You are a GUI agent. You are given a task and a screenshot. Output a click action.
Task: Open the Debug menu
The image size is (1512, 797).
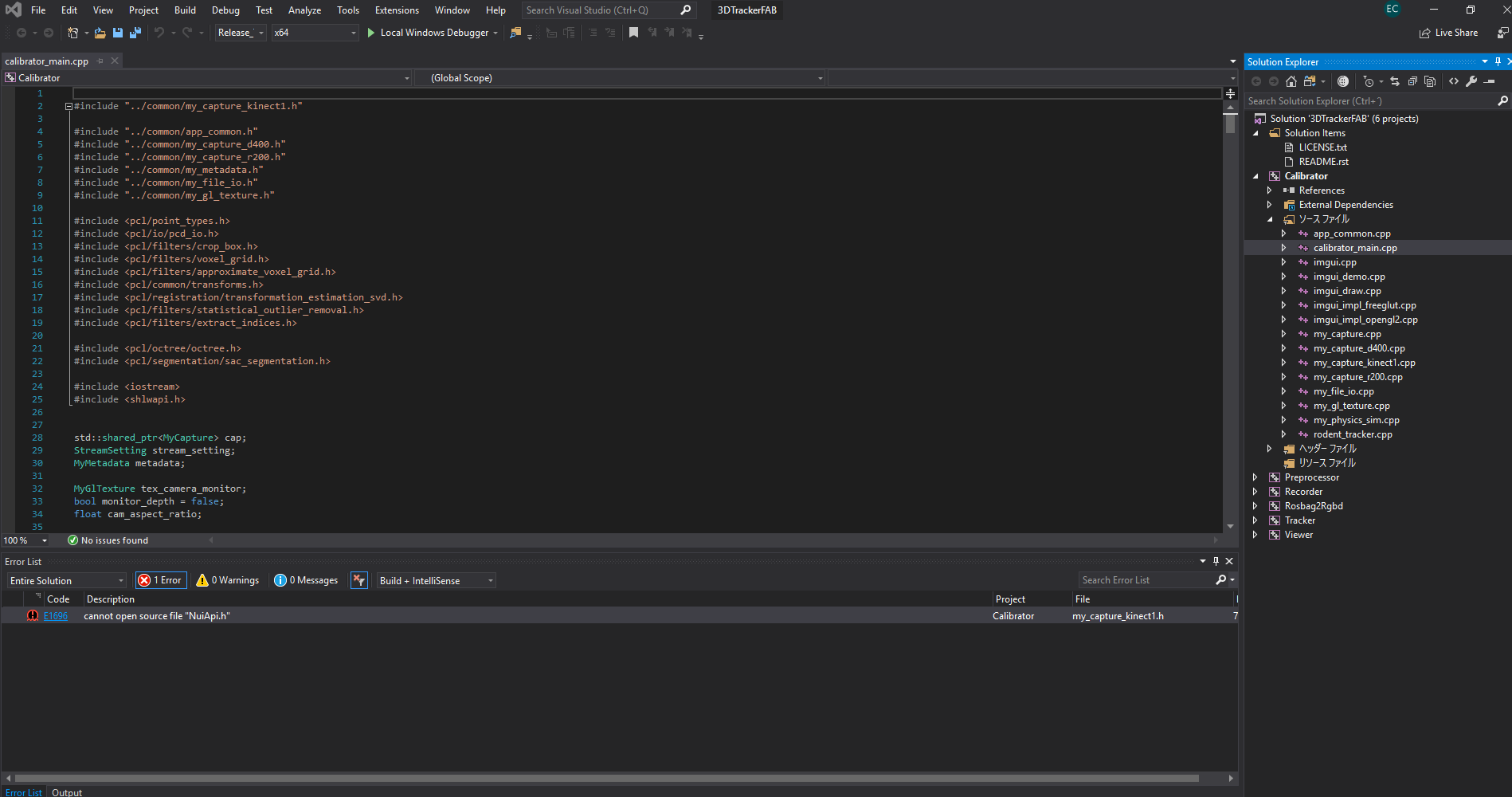(x=225, y=10)
